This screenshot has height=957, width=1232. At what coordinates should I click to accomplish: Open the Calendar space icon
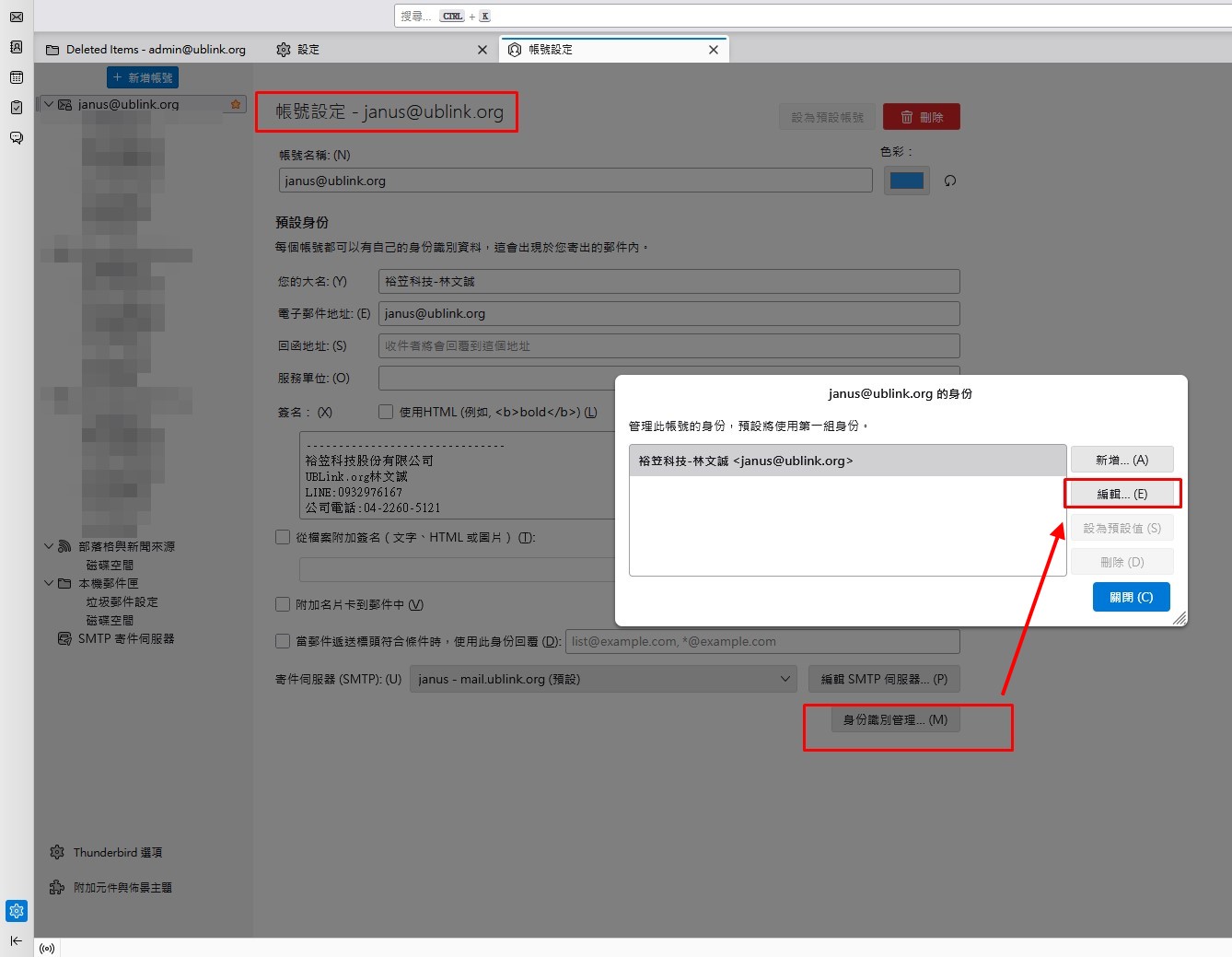tap(17, 77)
